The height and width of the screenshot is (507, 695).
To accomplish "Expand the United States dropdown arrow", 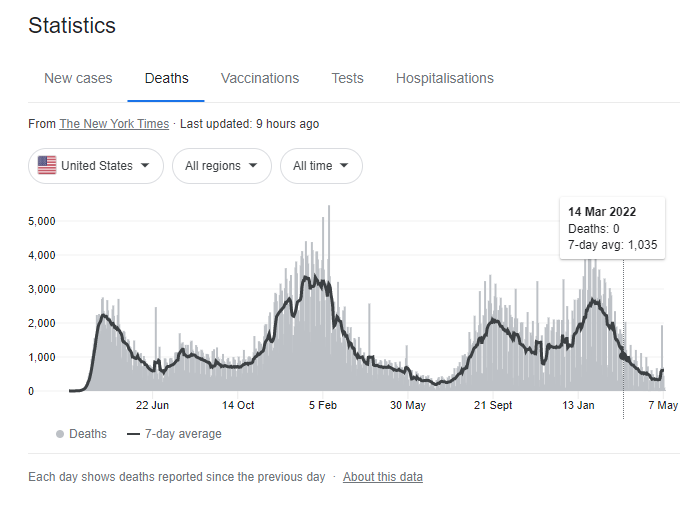I will (145, 165).
